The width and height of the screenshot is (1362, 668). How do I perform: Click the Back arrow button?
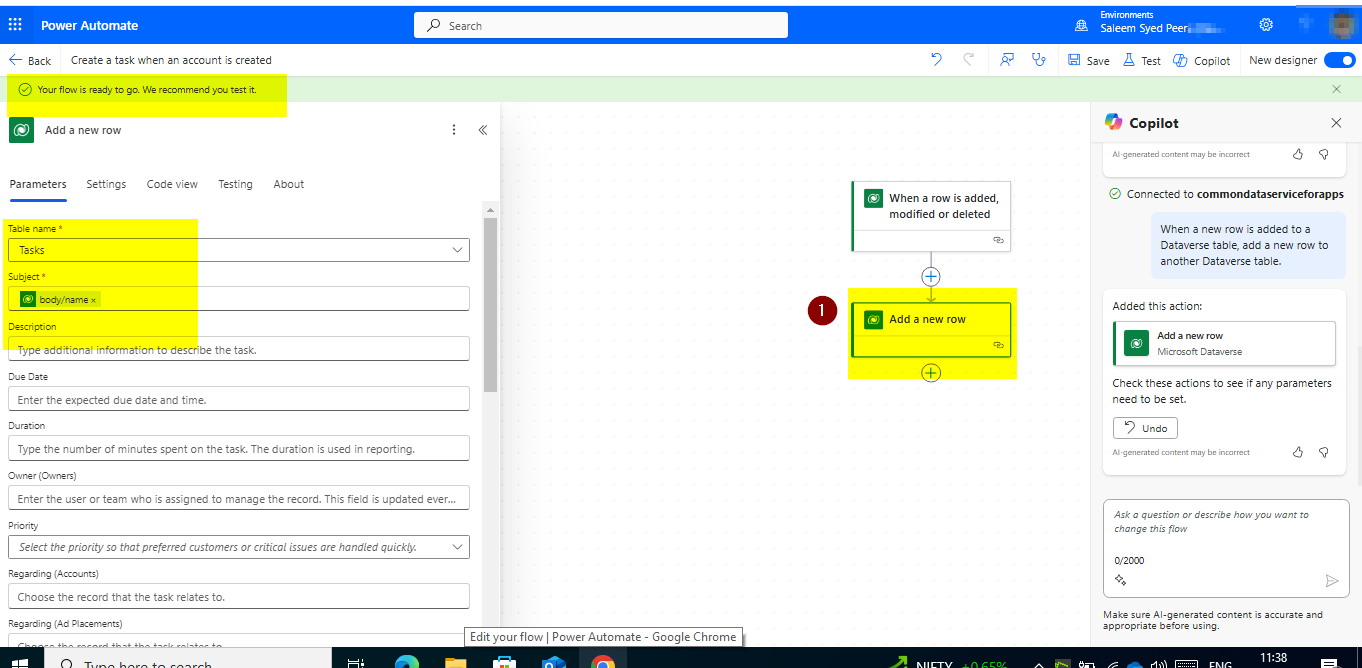click(x=30, y=60)
